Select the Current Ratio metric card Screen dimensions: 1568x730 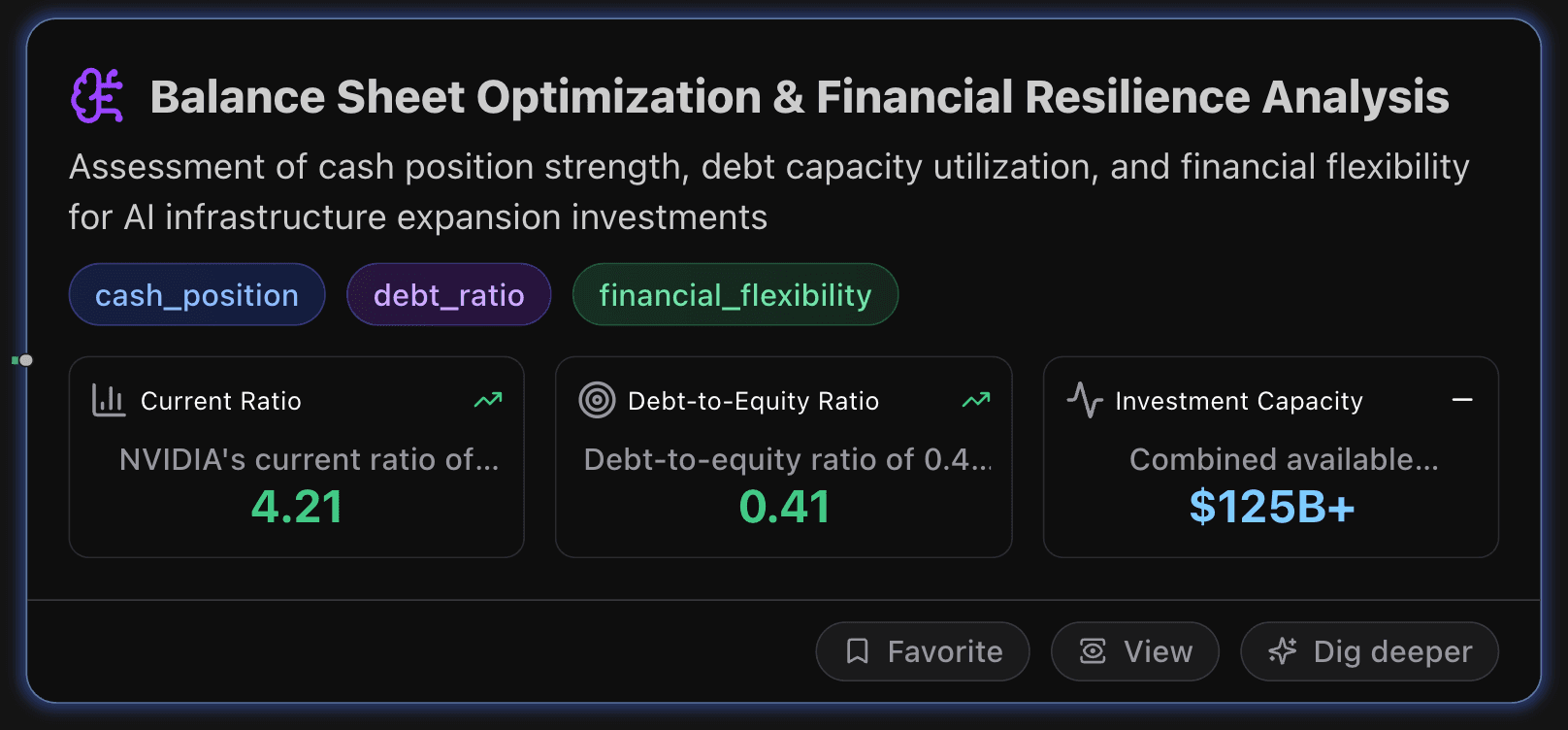click(x=296, y=456)
